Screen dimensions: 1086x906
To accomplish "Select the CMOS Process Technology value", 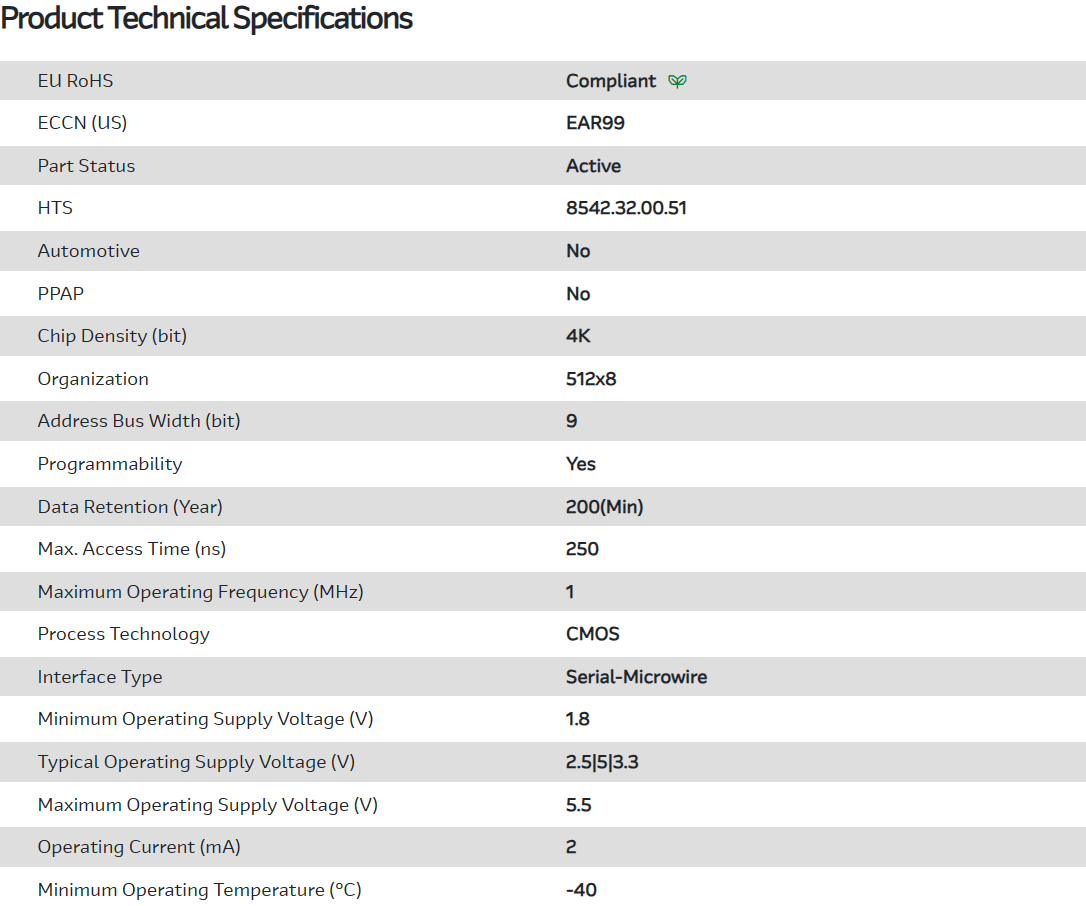I will [592, 634].
